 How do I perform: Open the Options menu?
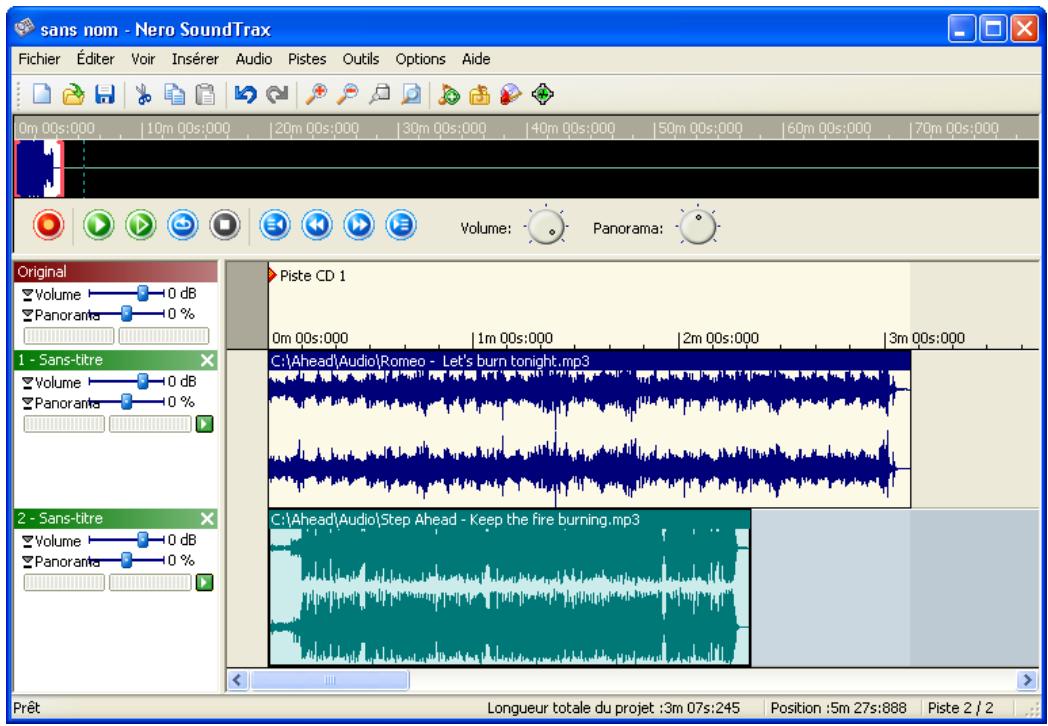(x=420, y=59)
